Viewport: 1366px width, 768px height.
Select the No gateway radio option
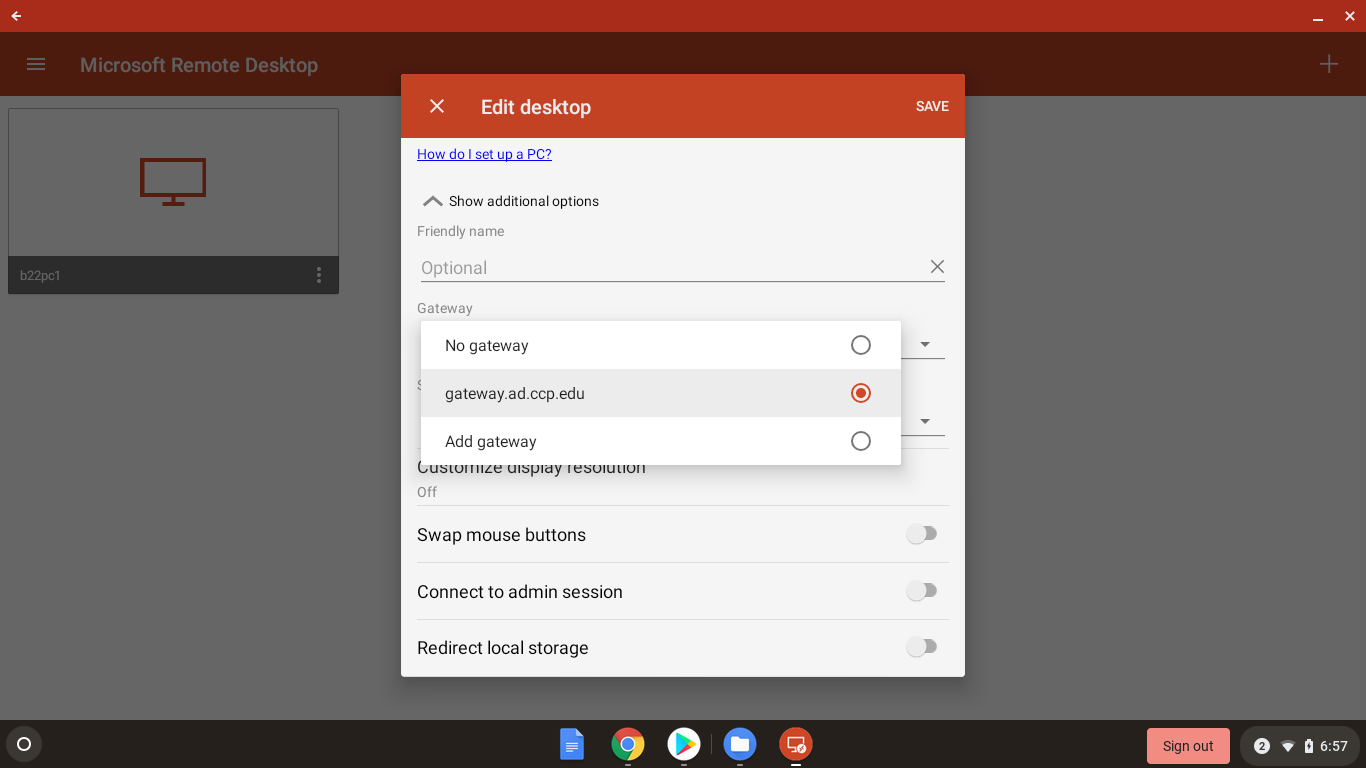click(x=861, y=345)
